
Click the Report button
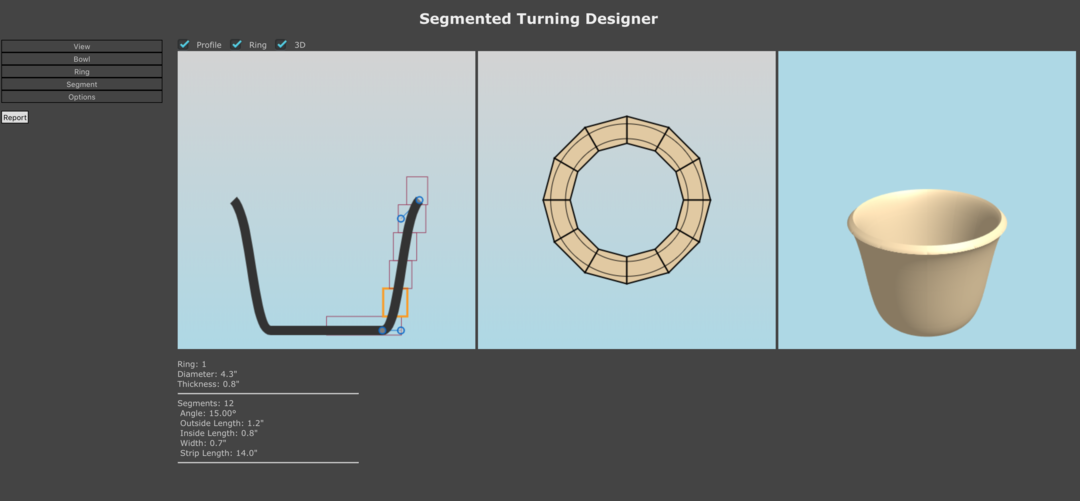point(15,117)
